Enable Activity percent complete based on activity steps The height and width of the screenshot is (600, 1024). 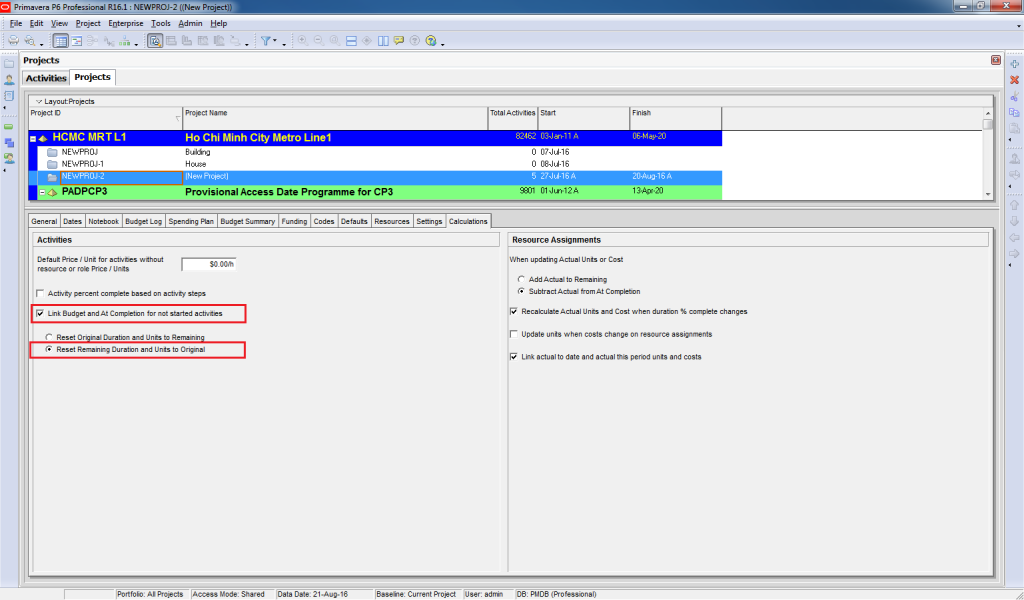tap(40, 294)
